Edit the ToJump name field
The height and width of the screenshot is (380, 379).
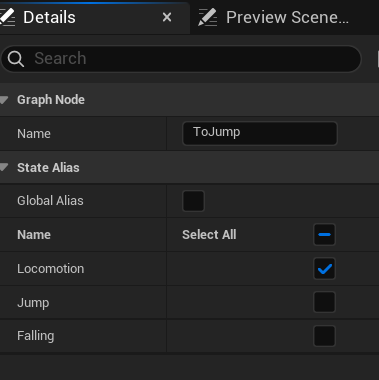260,133
